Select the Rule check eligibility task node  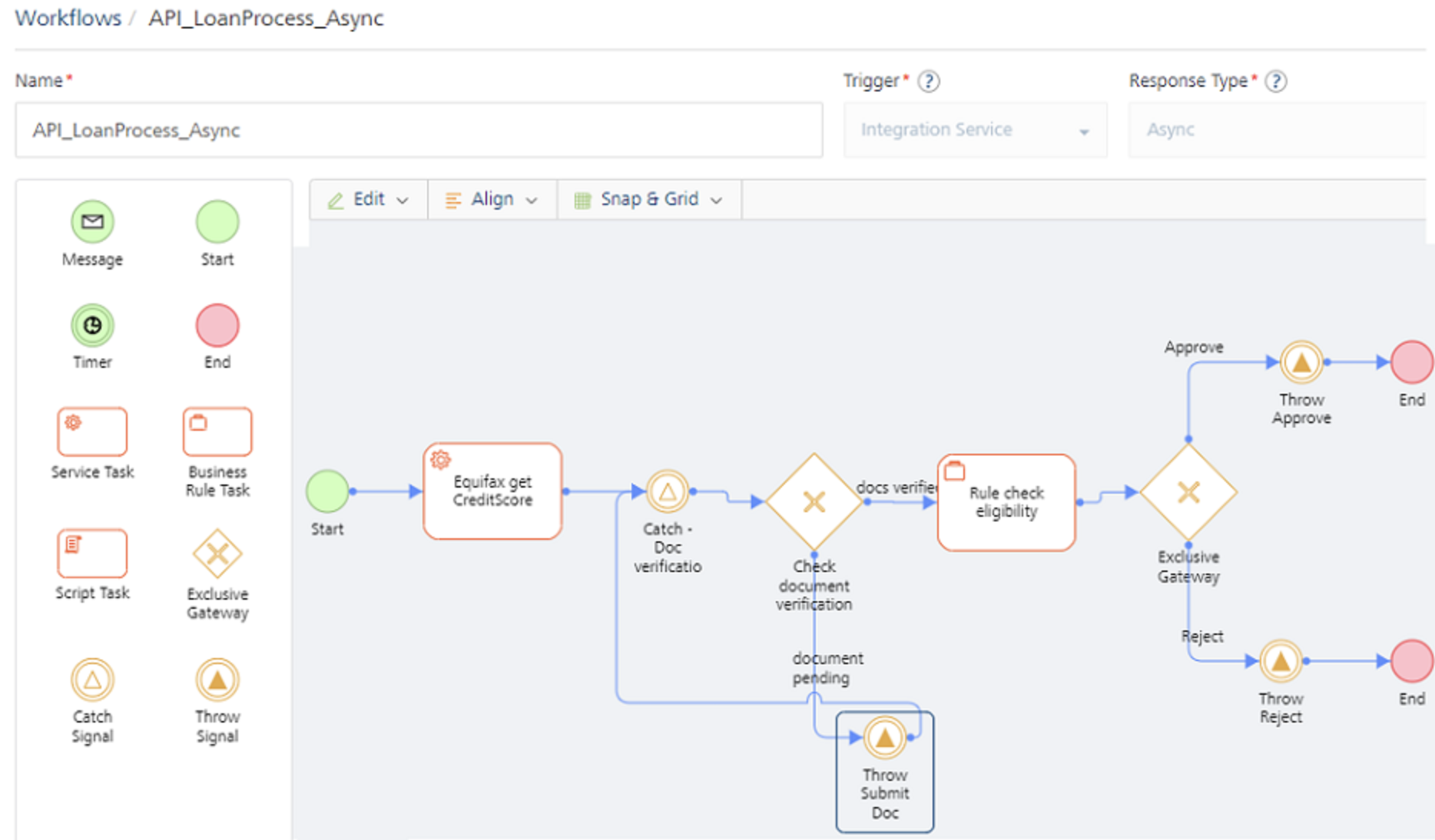[x=1006, y=502]
